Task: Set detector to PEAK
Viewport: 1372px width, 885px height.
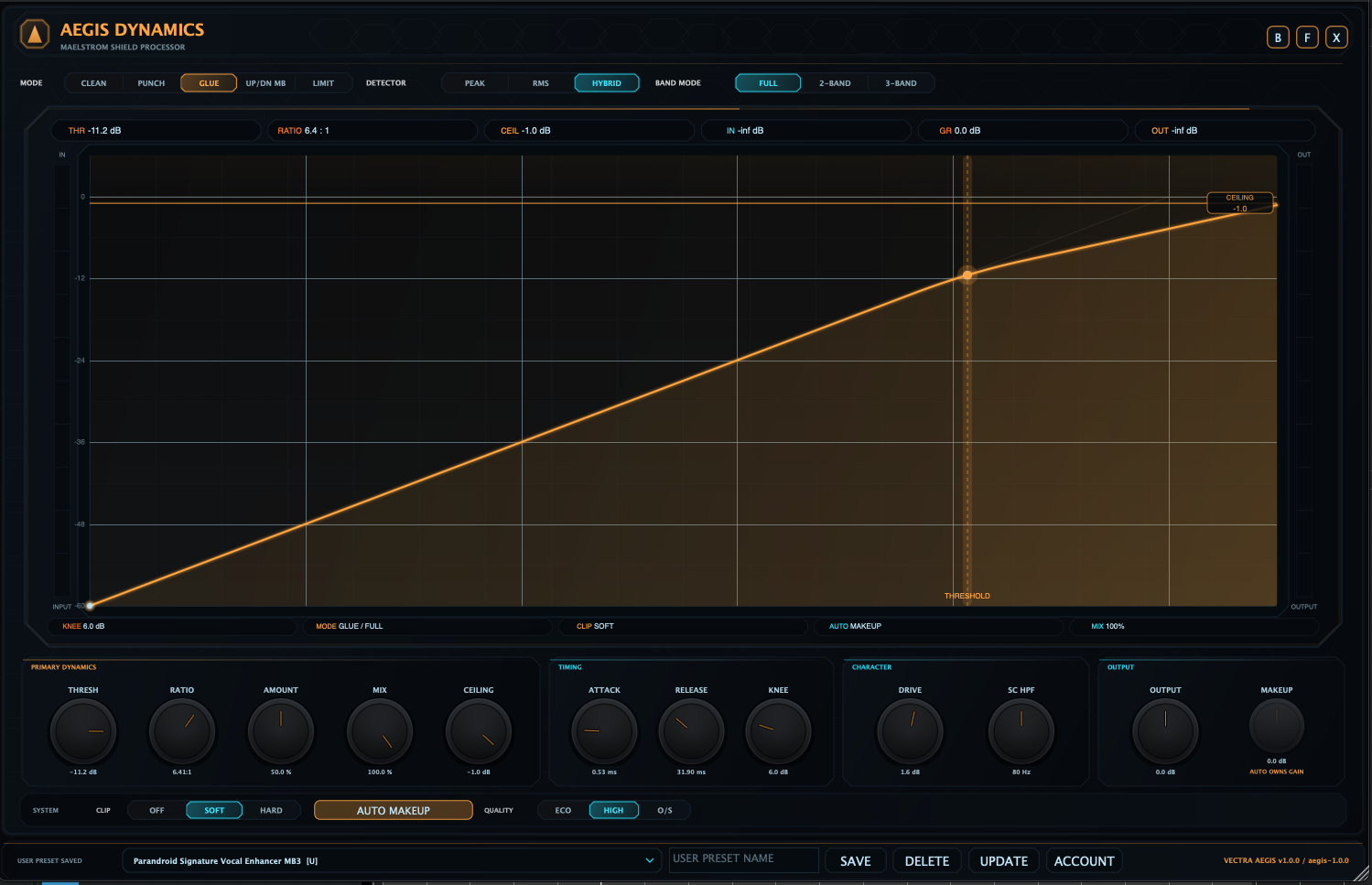Action: tap(475, 83)
